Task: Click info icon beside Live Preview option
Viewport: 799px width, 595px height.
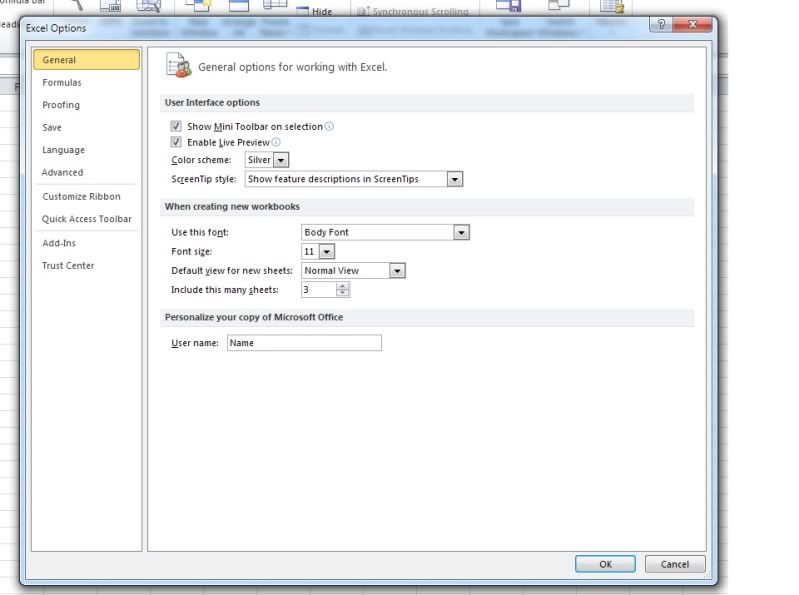Action: 276,142
